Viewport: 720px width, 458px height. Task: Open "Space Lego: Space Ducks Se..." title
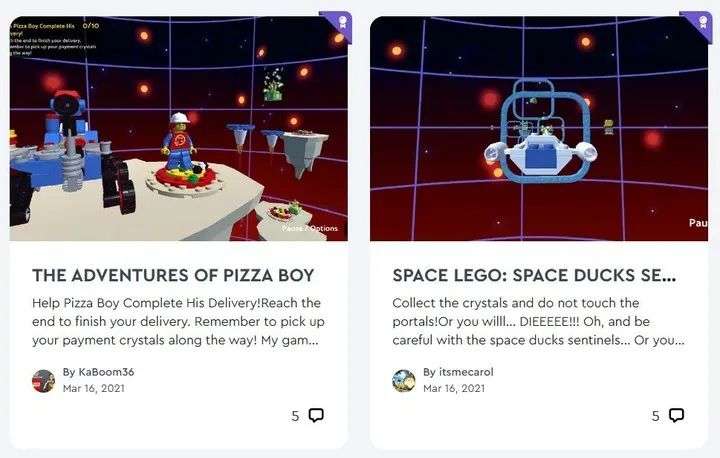point(534,275)
